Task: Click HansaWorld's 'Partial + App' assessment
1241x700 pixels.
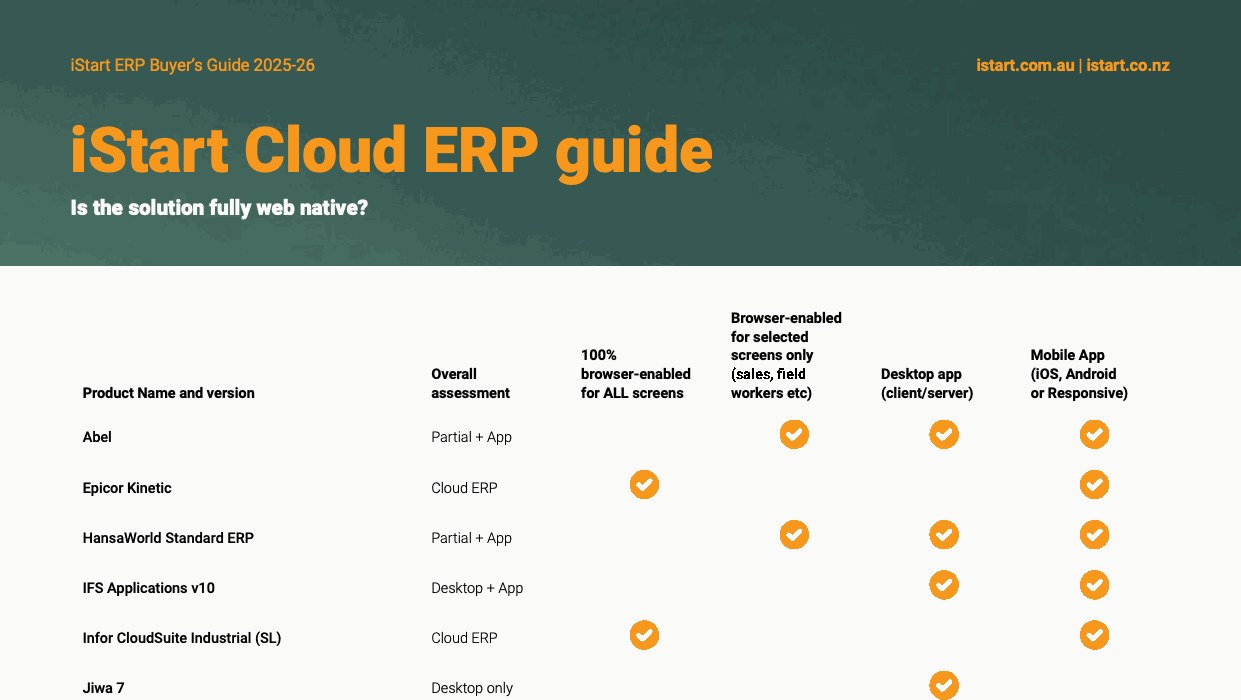Action: [x=472, y=538]
